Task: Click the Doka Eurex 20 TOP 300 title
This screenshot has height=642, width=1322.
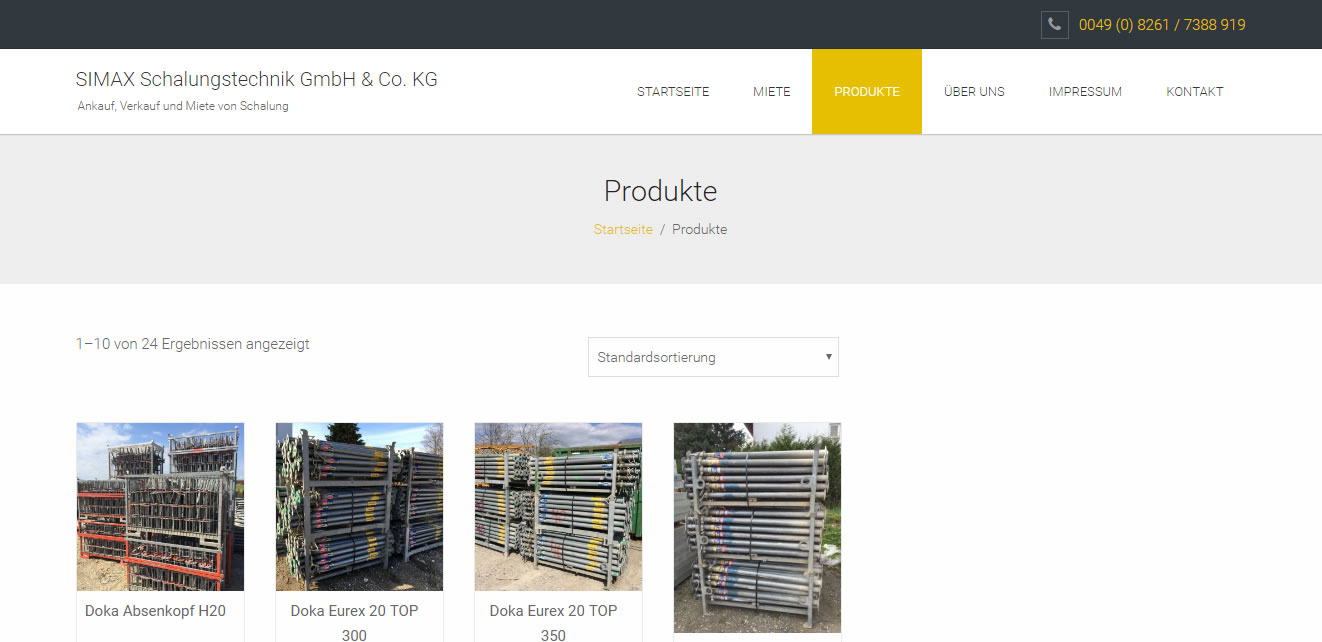Action: 354,623
